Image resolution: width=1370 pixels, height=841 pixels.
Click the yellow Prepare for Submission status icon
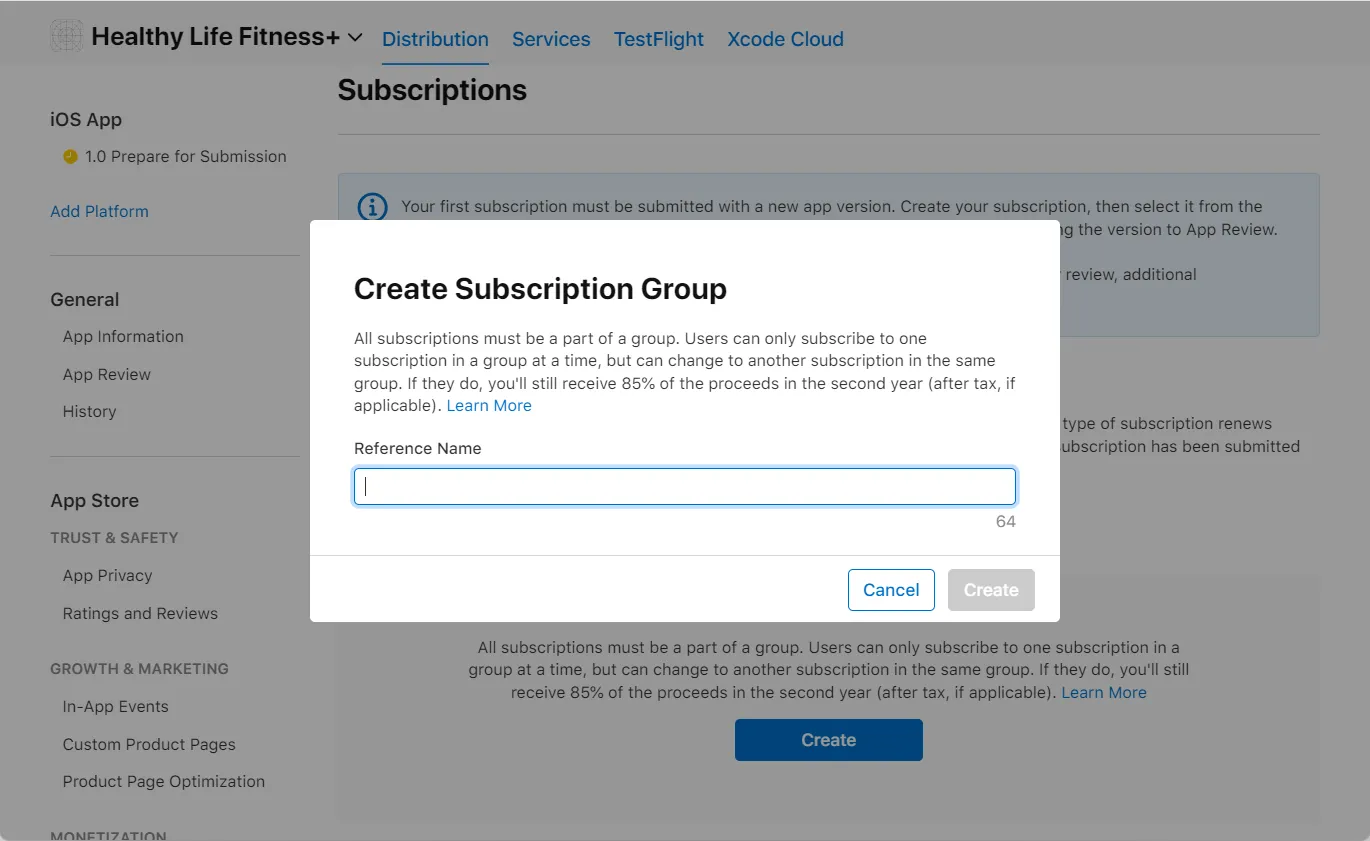coord(70,157)
